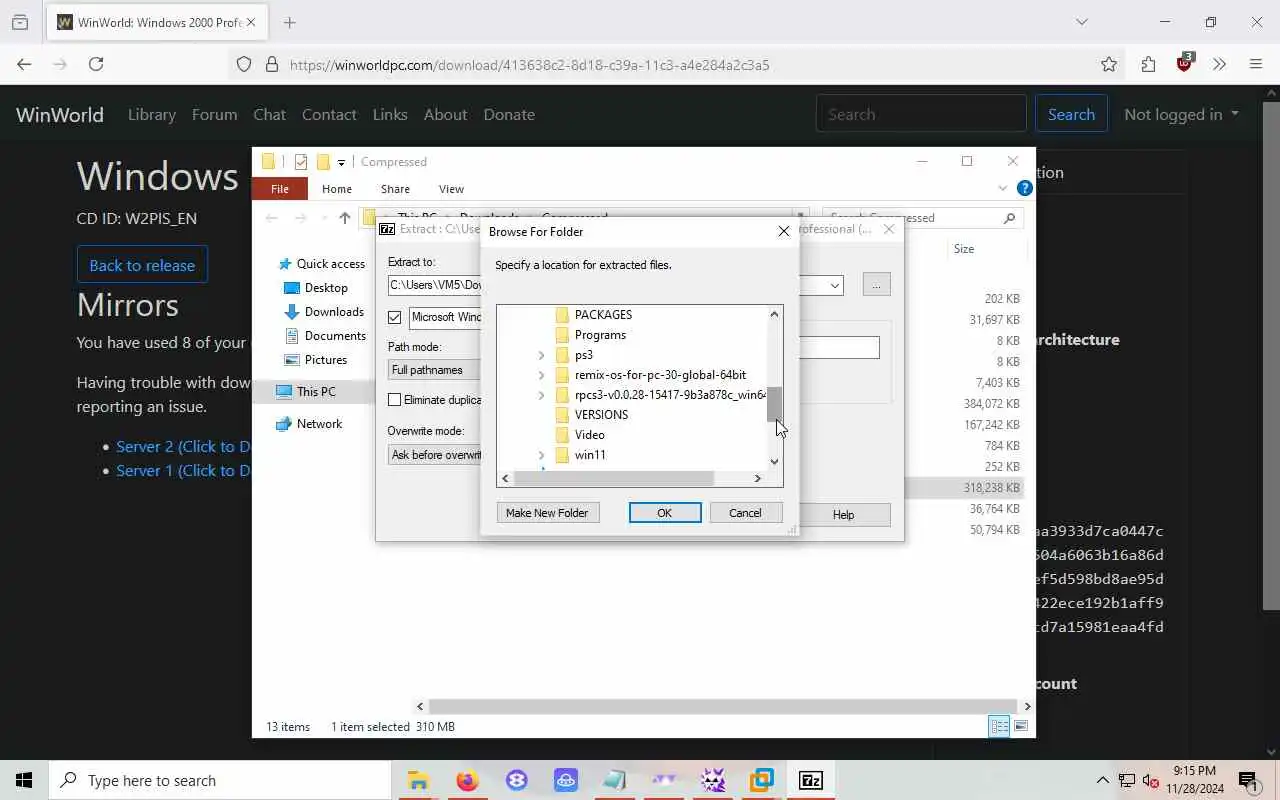Open Firefox extensions puzzle icon

click(1148, 64)
